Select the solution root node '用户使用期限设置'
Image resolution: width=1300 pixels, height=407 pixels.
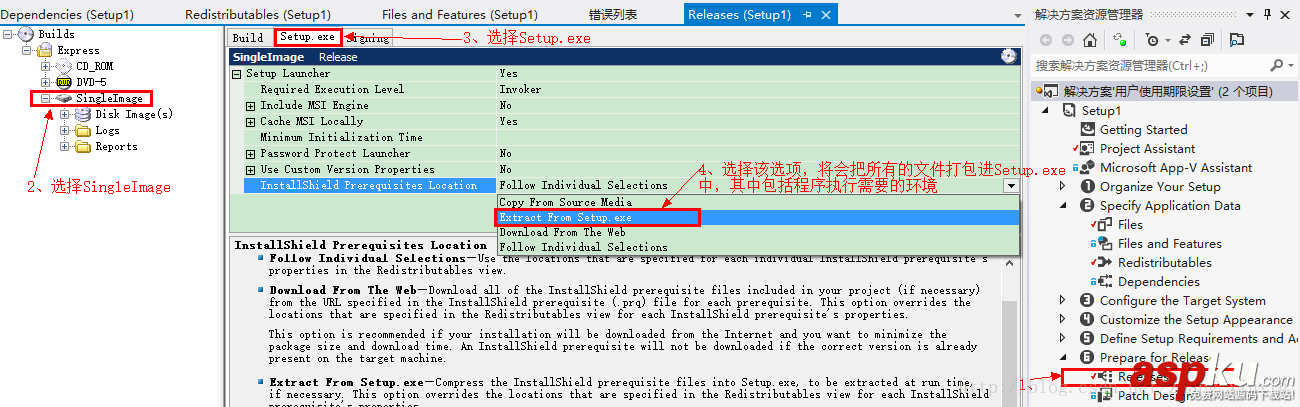1168,91
